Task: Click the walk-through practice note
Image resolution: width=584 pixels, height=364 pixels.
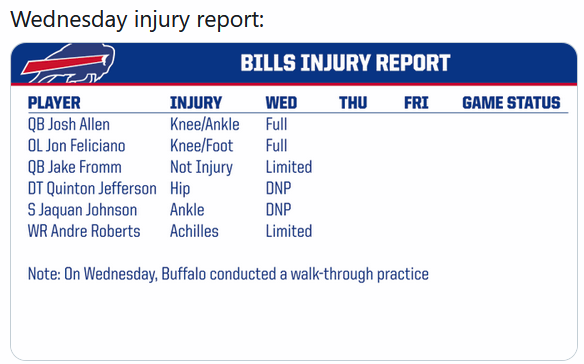Action: (x=228, y=275)
